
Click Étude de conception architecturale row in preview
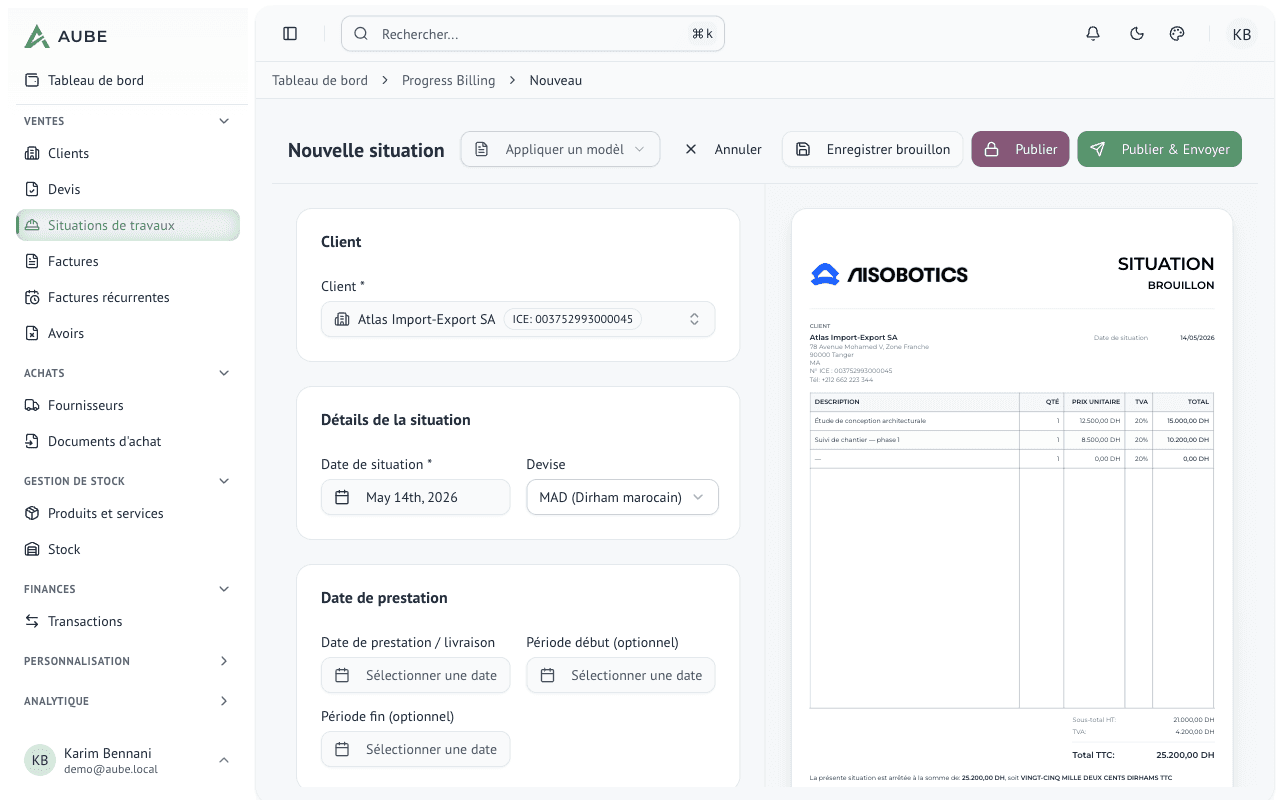point(1012,421)
